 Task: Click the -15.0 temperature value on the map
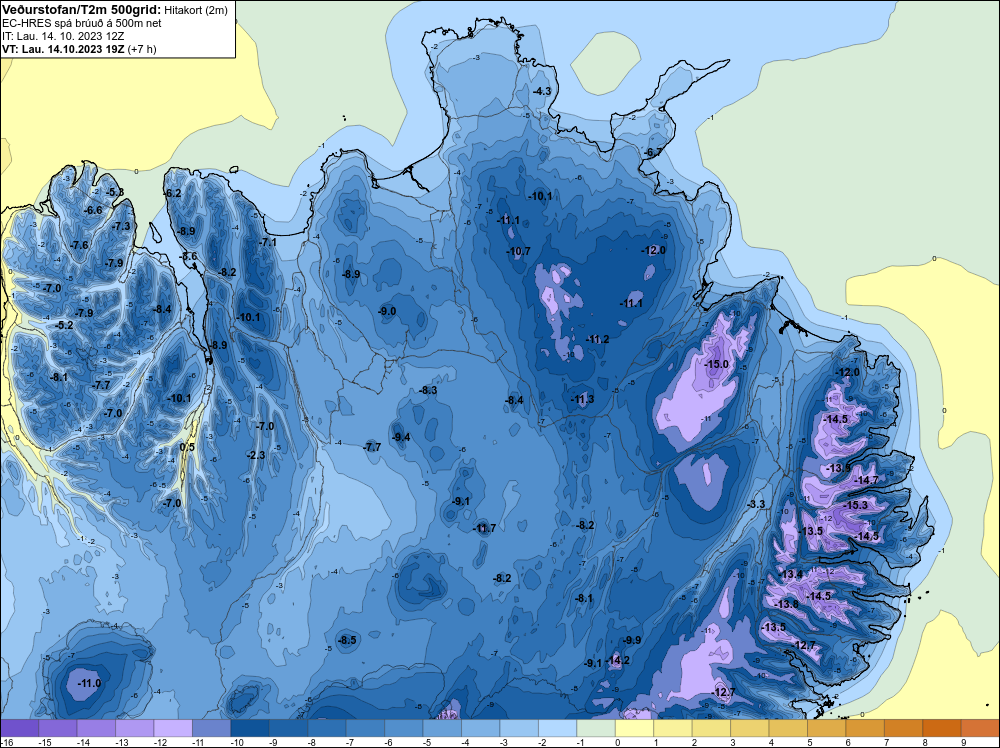[716, 364]
